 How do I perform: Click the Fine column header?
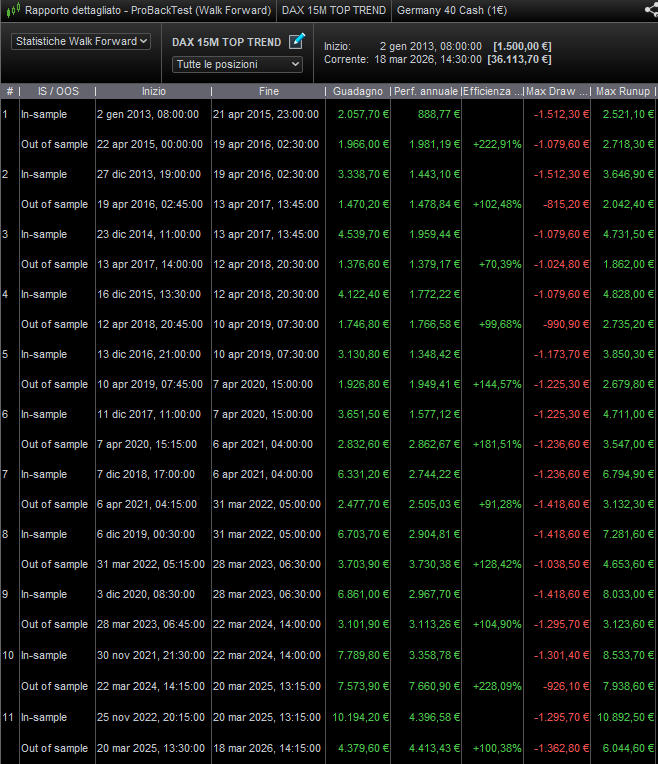(x=268, y=91)
